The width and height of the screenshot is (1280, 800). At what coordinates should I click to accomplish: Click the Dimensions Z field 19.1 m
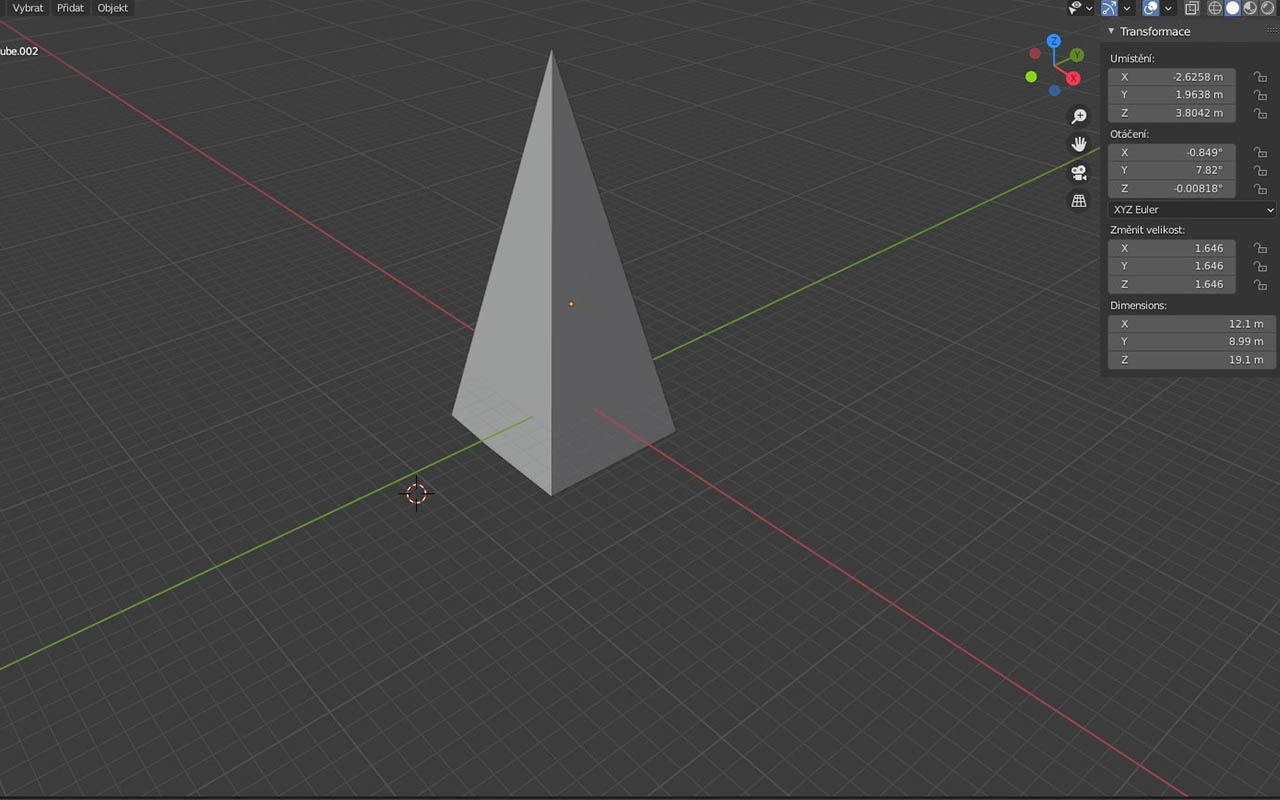click(x=1192, y=359)
